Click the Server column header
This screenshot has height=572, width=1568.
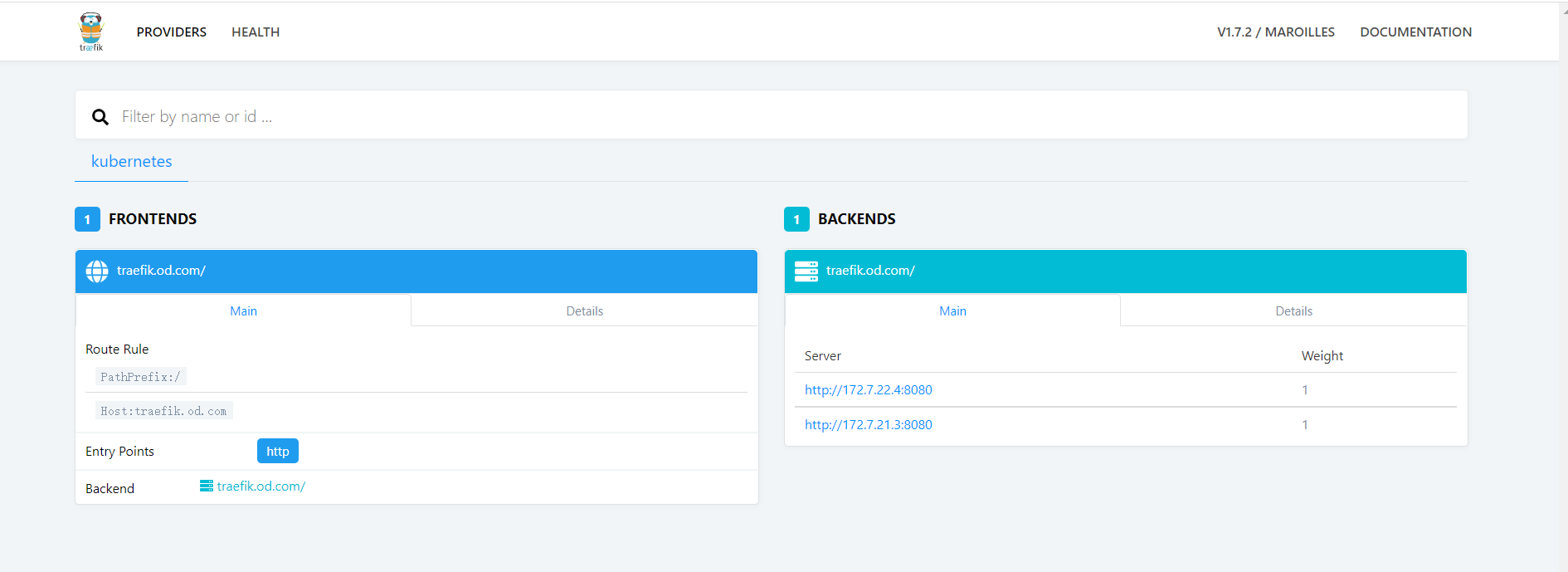pyautogui.click(x=823, y=356)
